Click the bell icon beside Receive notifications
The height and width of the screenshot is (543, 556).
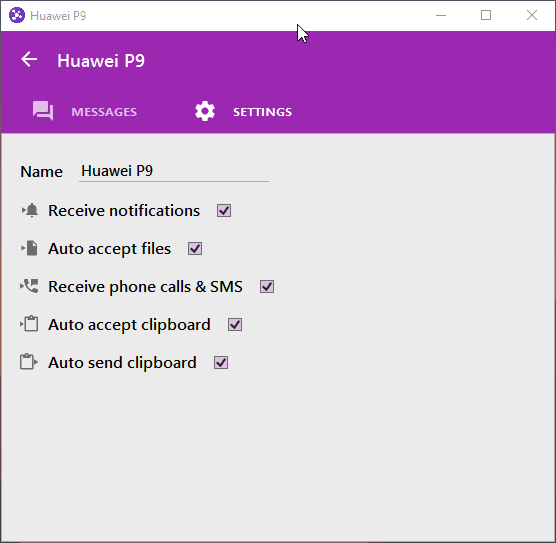click(x=30, y=210)
